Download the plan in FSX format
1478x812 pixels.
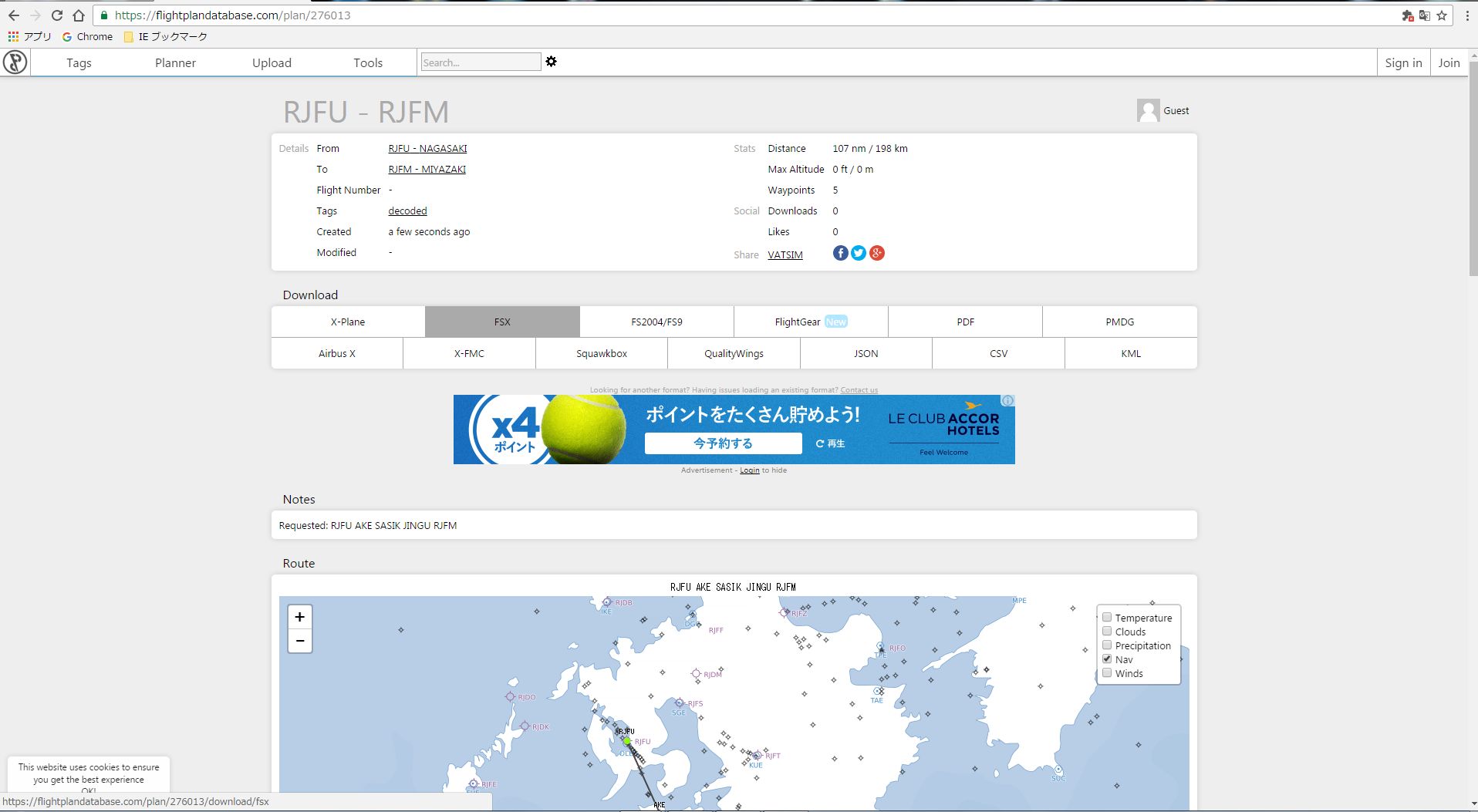point(502,322)
